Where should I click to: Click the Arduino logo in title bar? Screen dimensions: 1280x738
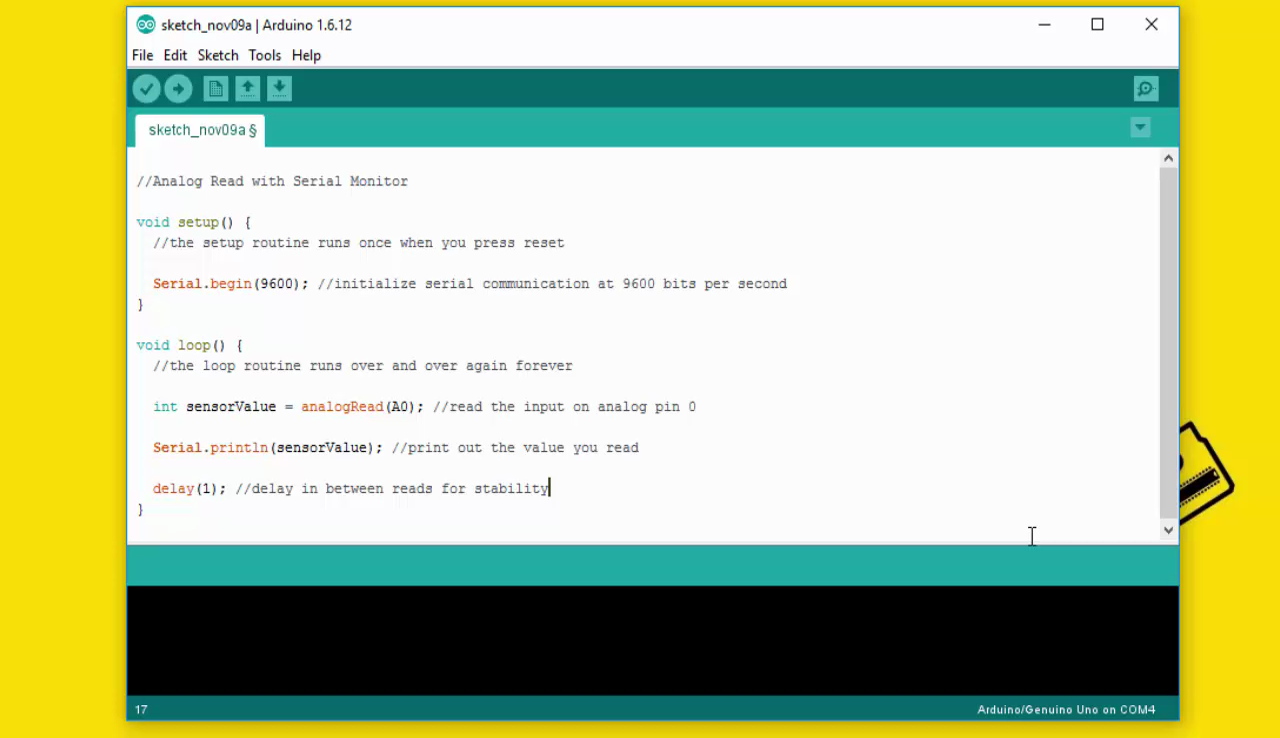click(x=146, y=25)
